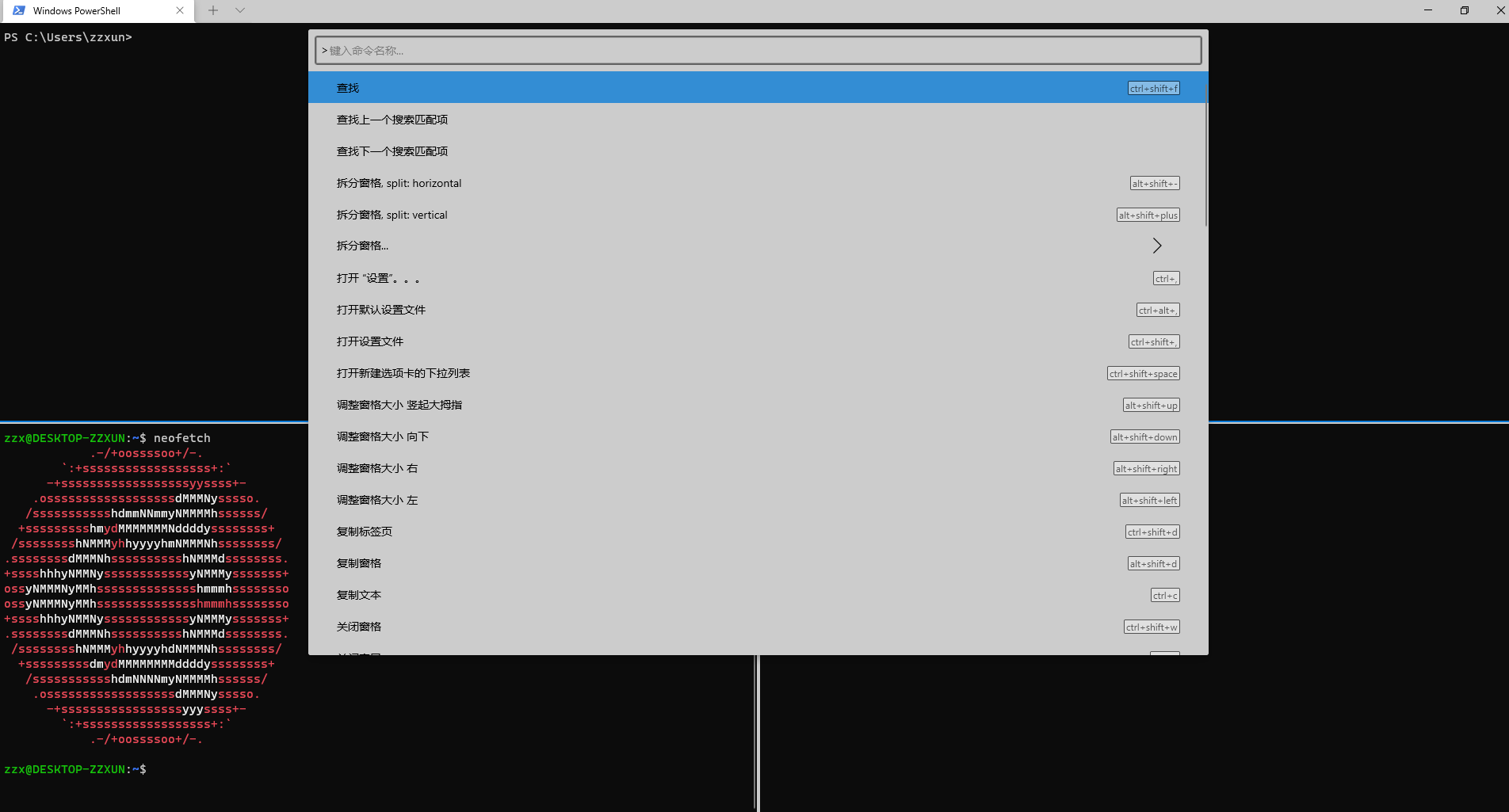Select 复制窗格 command
The width and height of the screenshot is (1509, 812).
(758, 563)
